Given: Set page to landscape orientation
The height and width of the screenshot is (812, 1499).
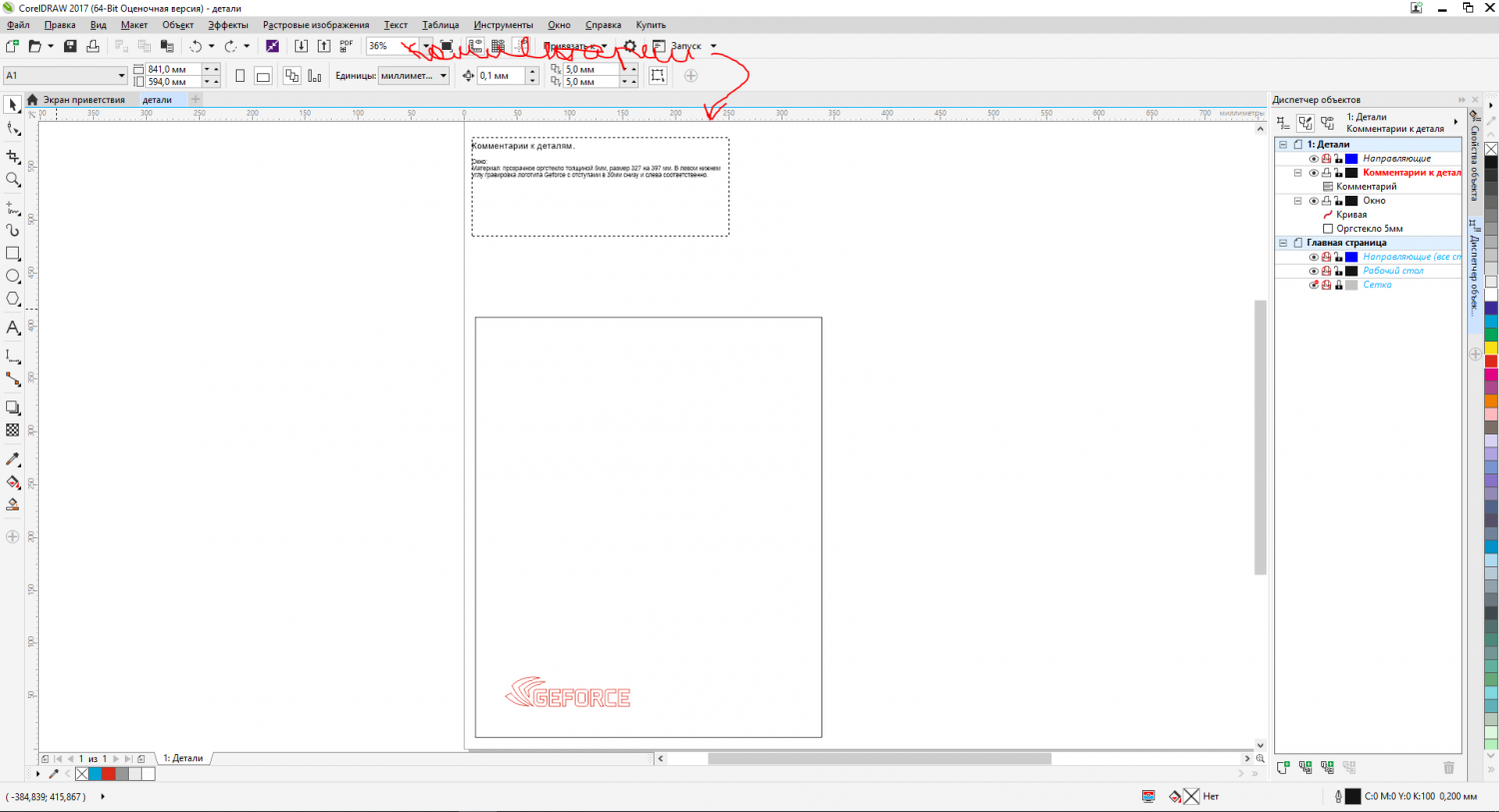Looking at the screenshot, I should (x=263, y=76).
